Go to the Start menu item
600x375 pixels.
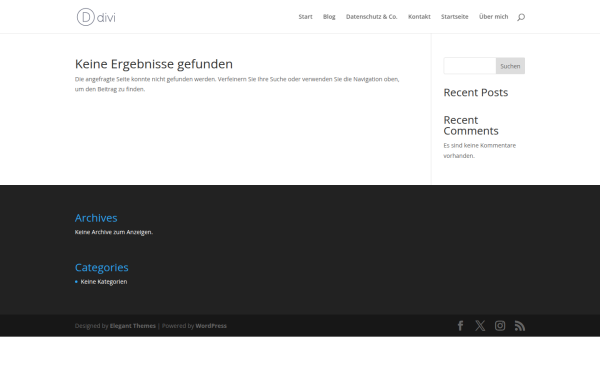[305, 16]
